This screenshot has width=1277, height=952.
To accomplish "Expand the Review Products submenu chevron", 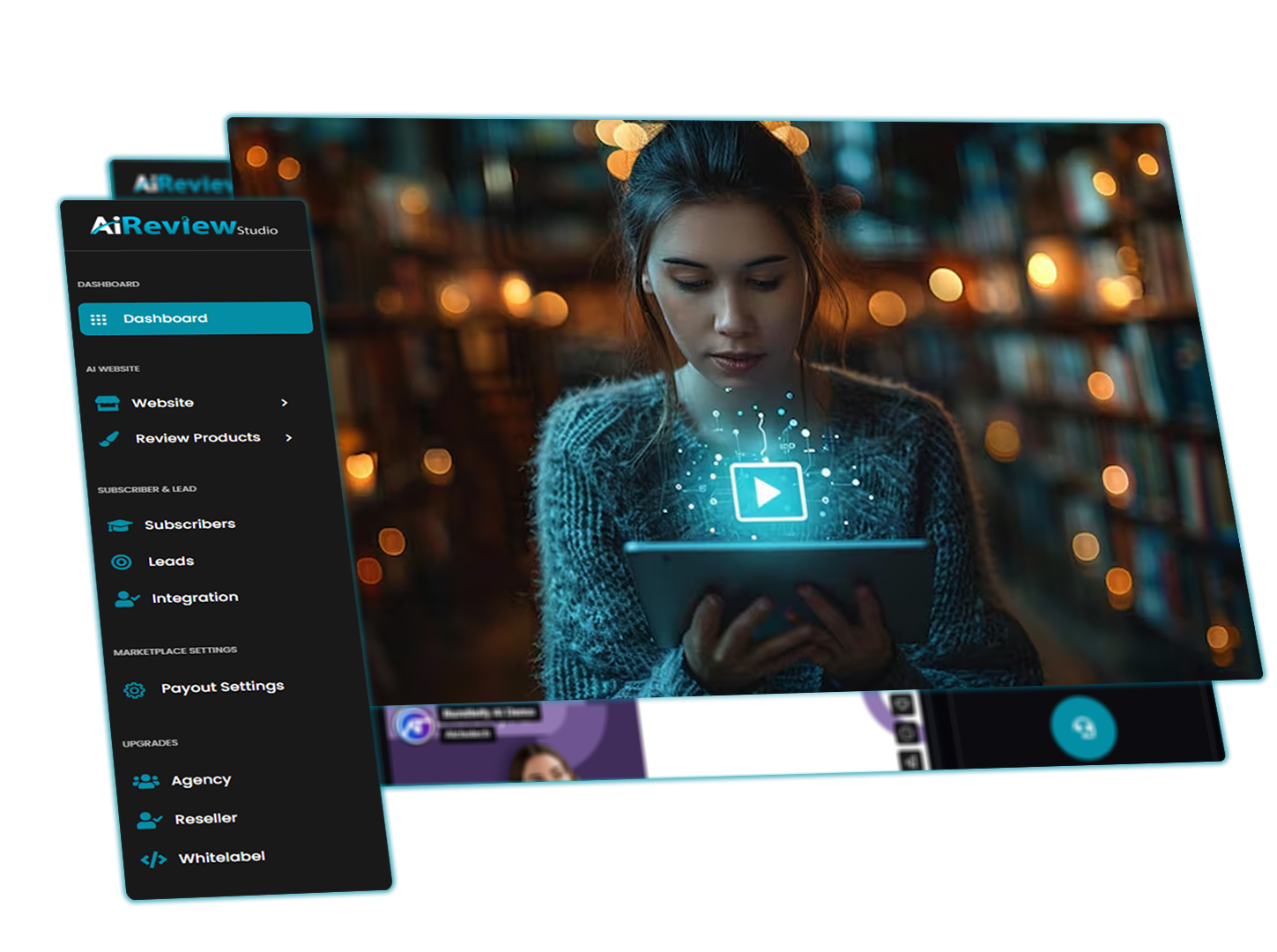I will click(288, 438).
